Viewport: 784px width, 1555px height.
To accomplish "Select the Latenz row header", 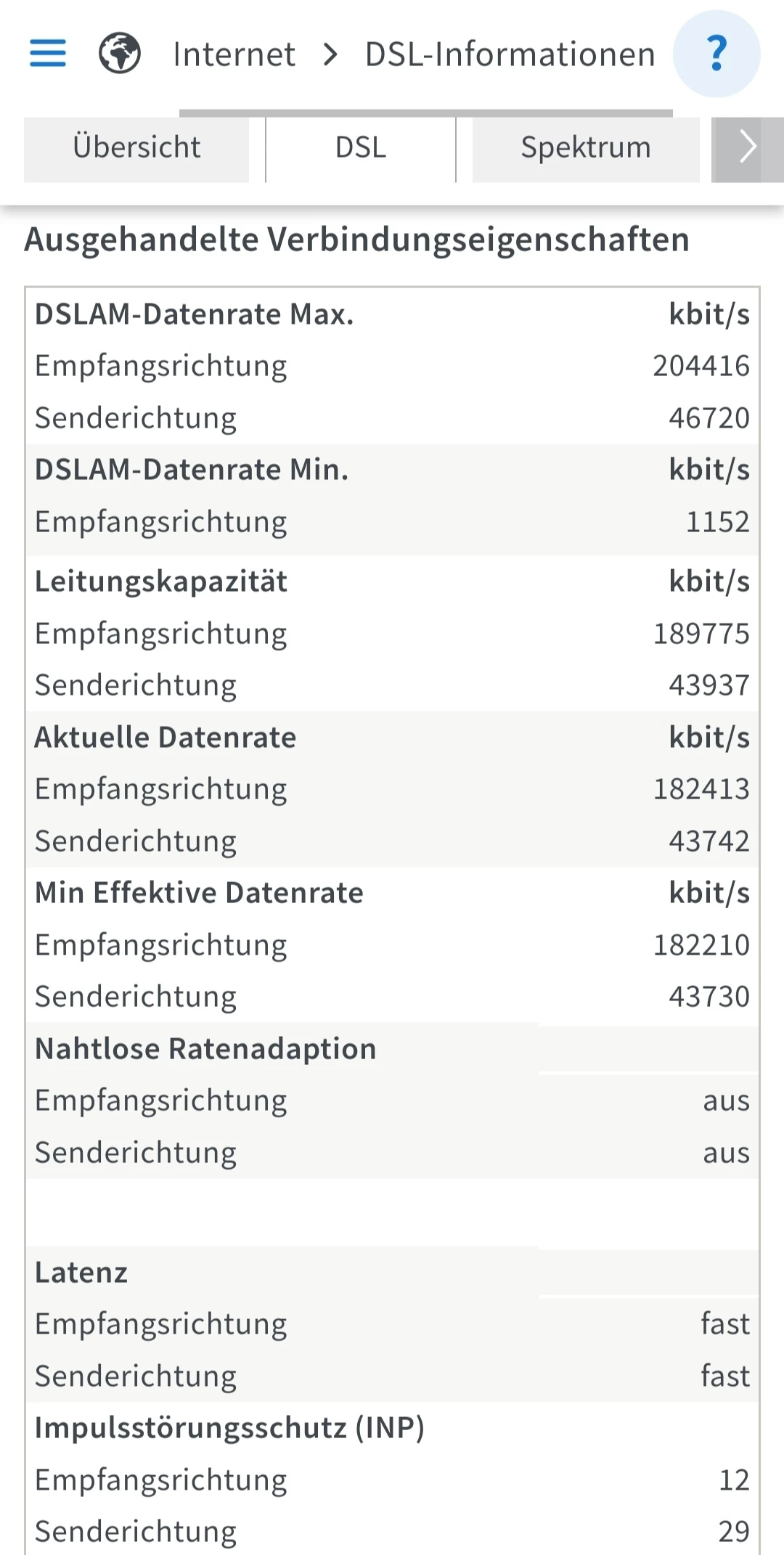I will (81, 1273).
